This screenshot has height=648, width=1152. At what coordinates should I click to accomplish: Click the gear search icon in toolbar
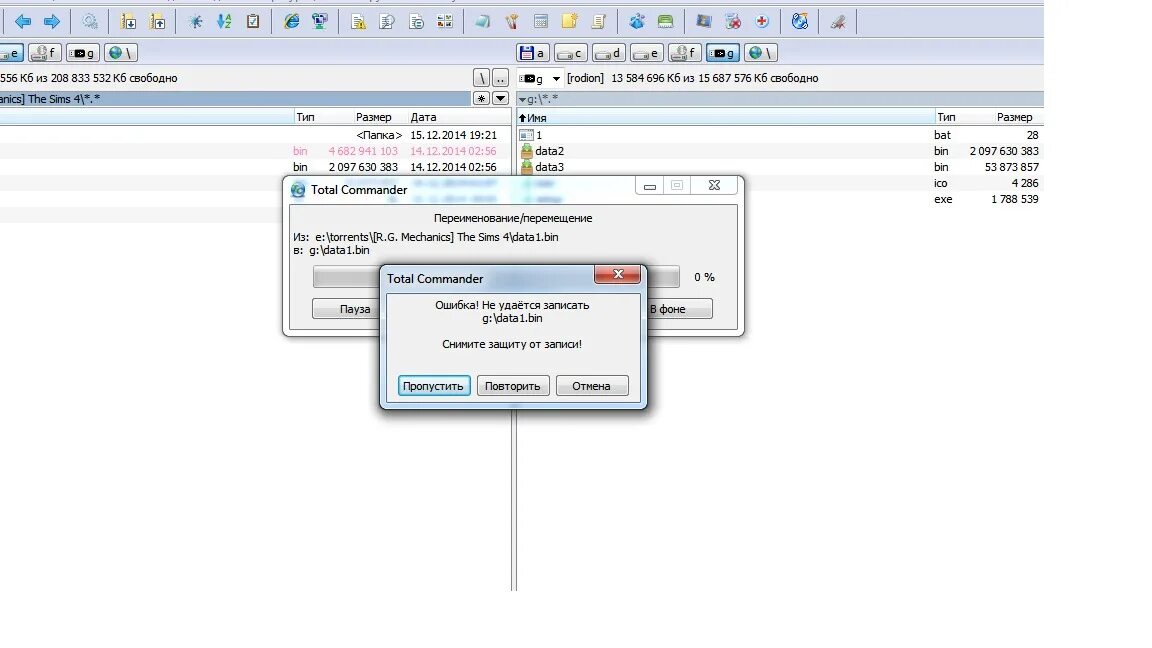[x=90, y=21]
